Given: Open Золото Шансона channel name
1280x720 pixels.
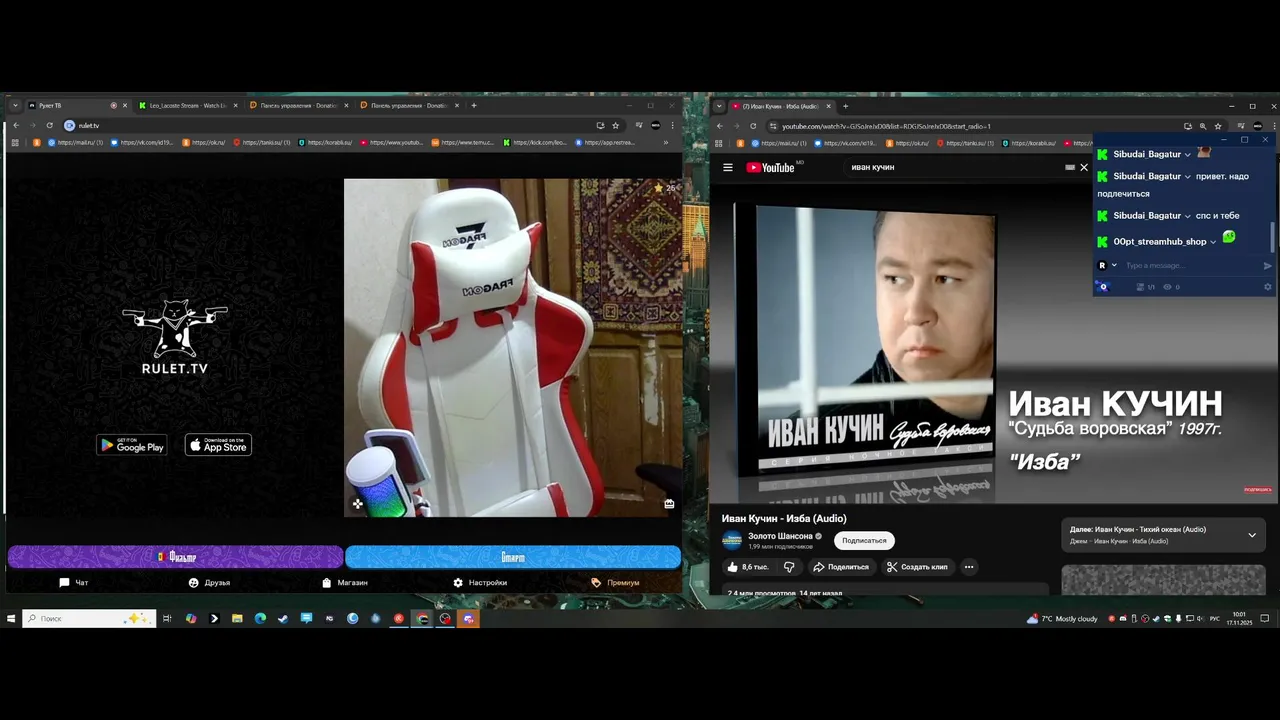Looking at the screenshot, I should point(780,536).
